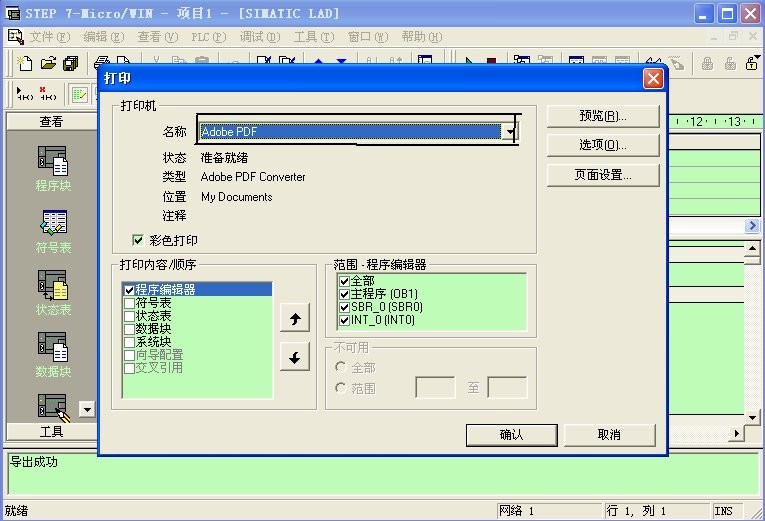
Task: Click the Save toolbar icon
Action: click(71, 63)
